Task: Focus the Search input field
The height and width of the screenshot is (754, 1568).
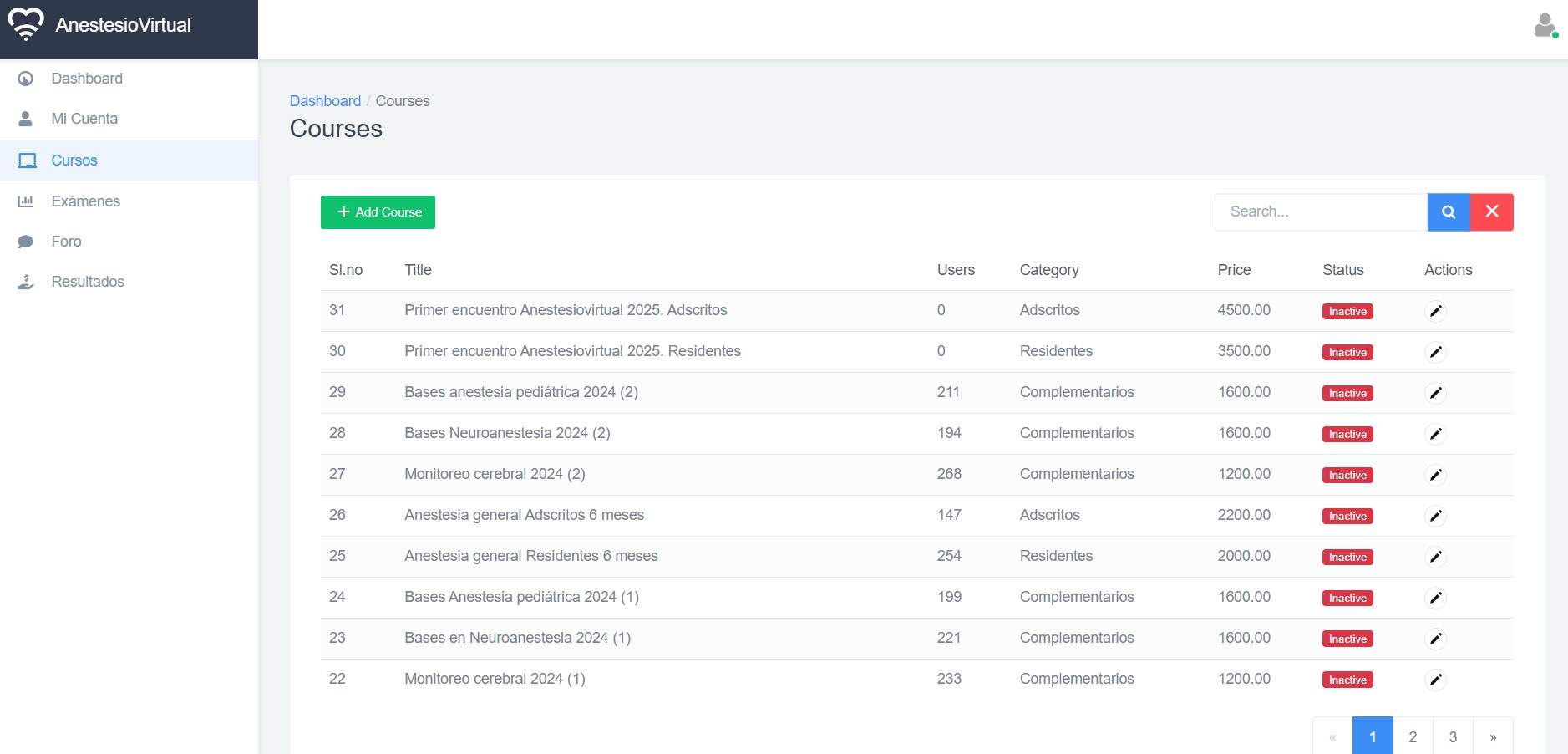Action: (x=1321, y=212)
